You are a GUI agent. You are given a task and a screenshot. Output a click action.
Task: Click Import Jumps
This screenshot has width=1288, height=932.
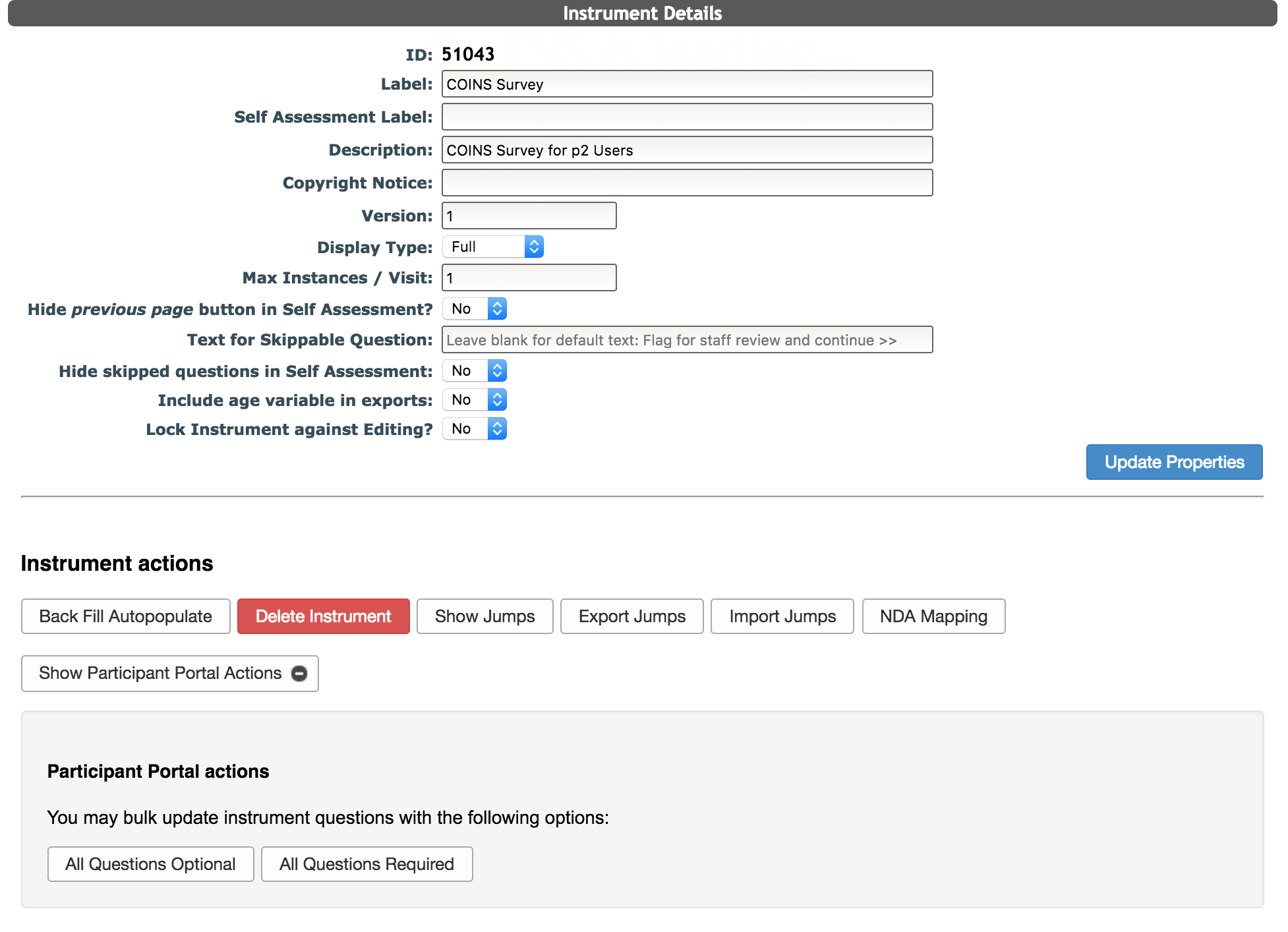click(x=782, y=616)
